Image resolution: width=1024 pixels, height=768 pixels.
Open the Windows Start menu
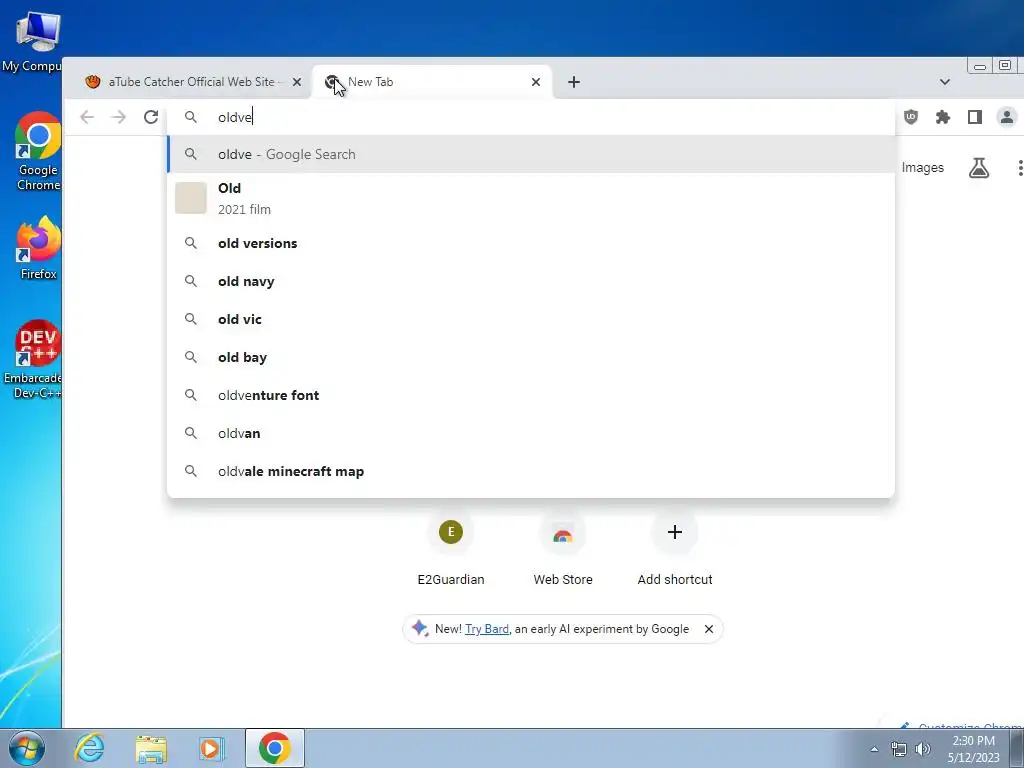(27, 748)
